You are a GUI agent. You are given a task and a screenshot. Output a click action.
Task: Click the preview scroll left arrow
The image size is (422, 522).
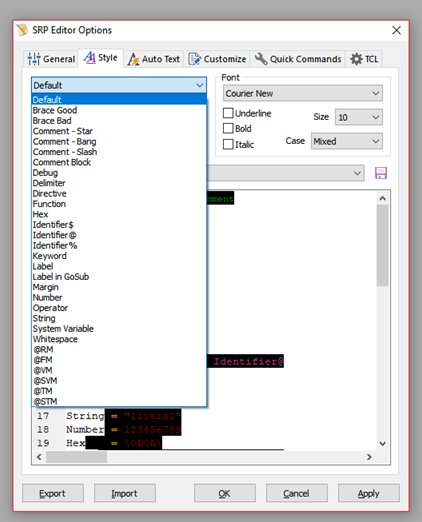(x=39, y=457)
